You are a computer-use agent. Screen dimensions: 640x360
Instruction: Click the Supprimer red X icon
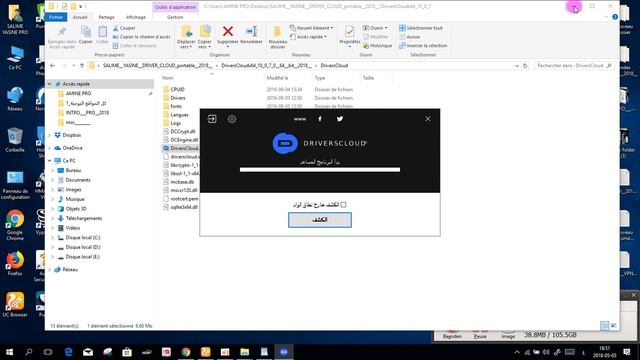click(x=228, y=31)
